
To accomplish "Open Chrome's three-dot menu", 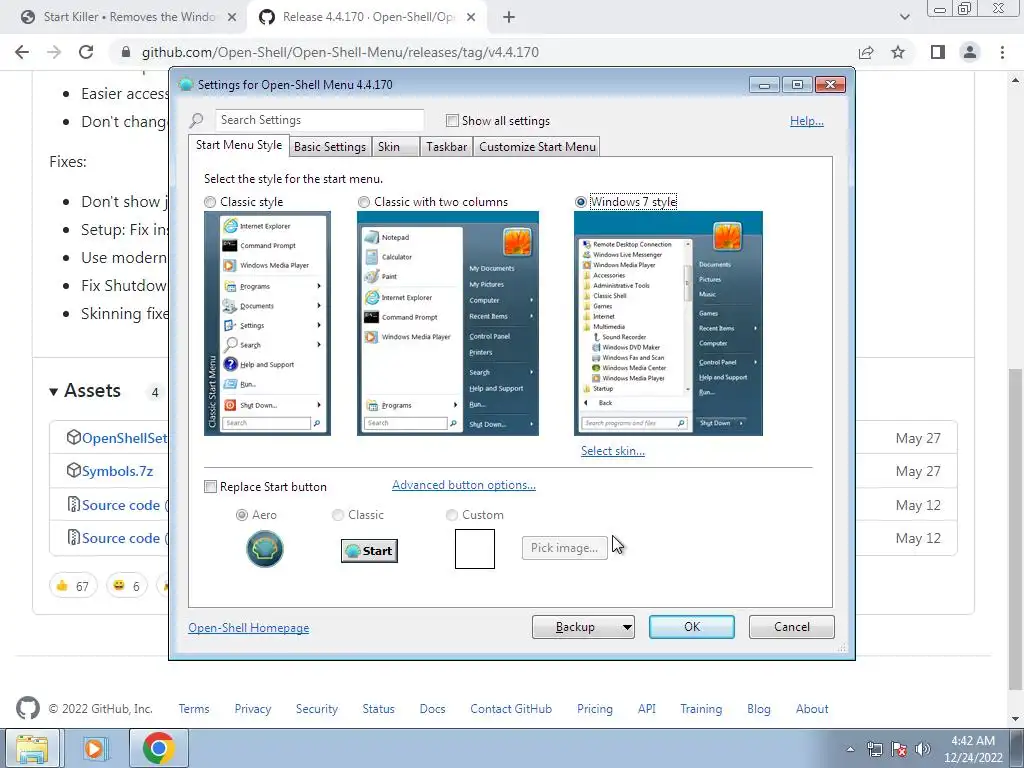I will click(1002, 52).
